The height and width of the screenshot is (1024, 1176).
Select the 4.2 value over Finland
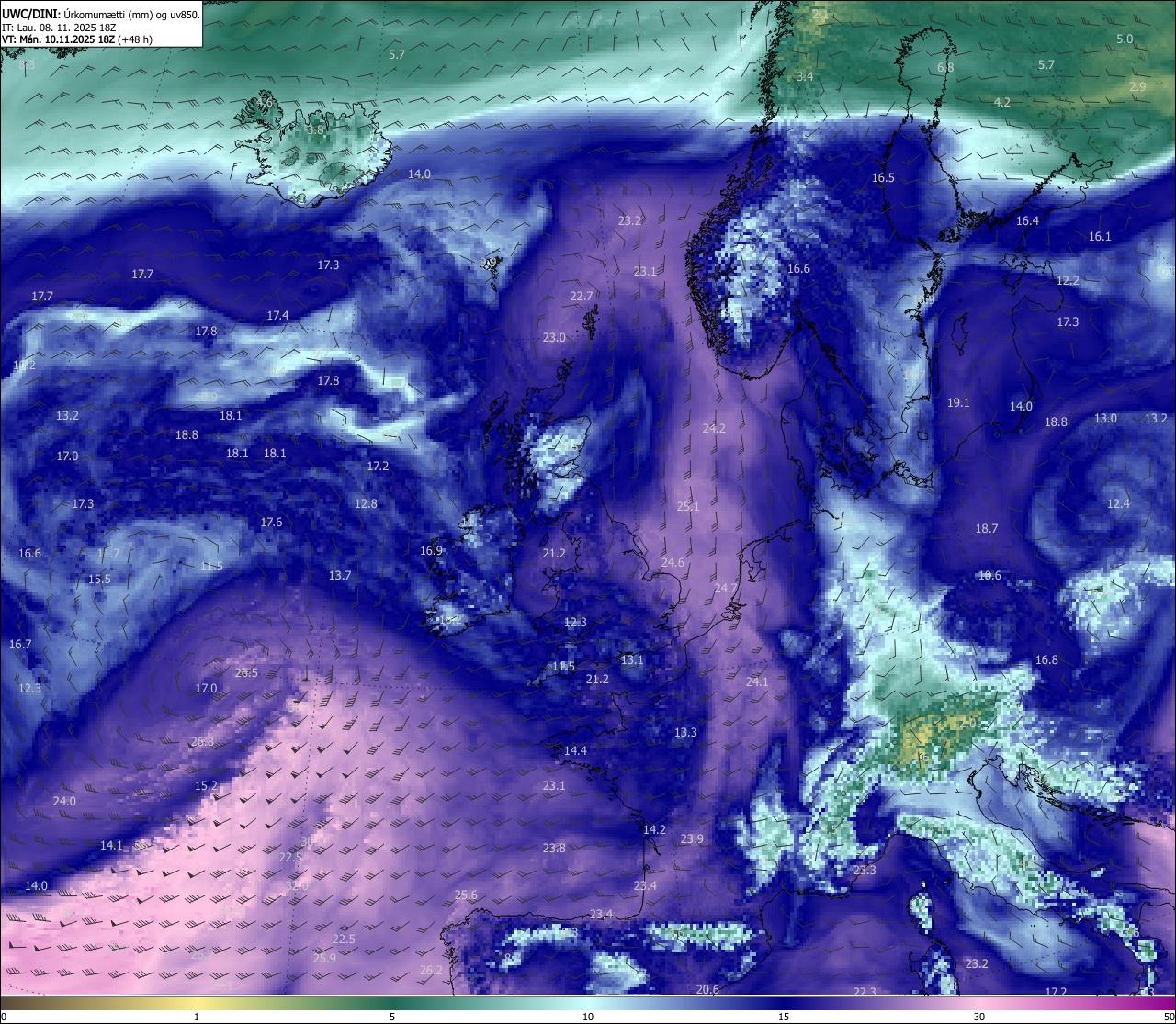(x=1002, y=102)
